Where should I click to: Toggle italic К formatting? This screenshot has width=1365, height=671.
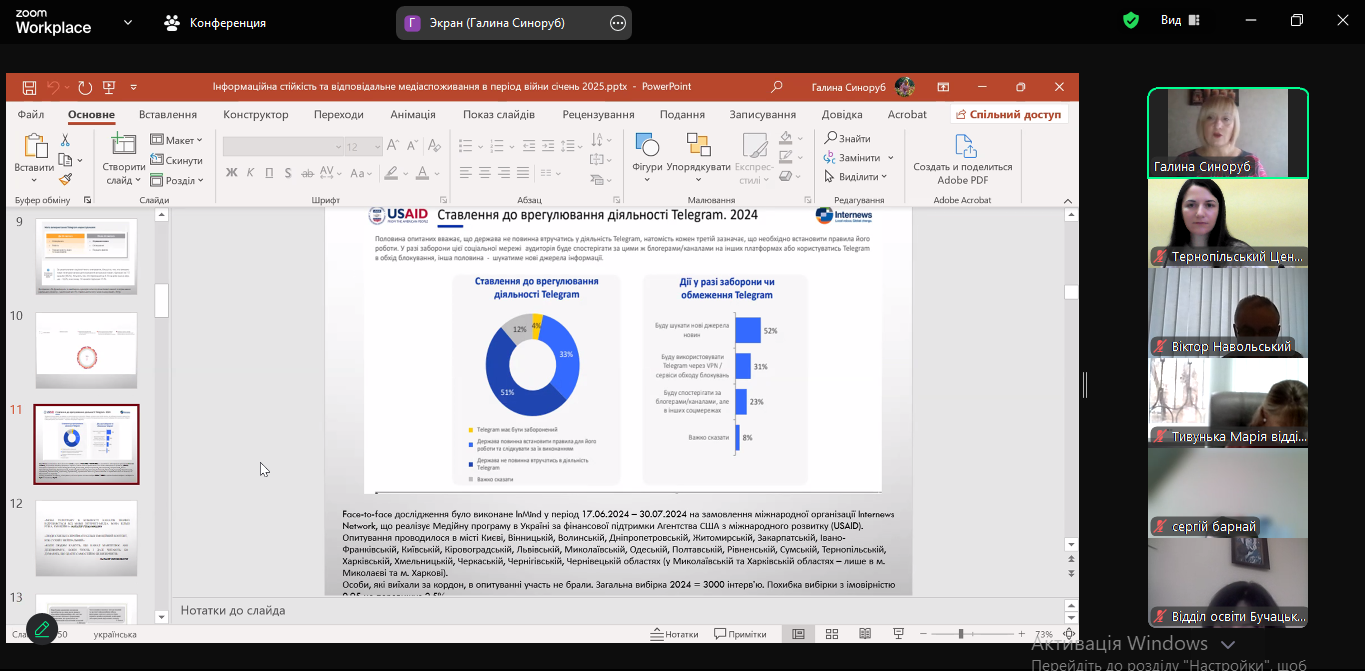pyautogui.click(x=251, y=173)
